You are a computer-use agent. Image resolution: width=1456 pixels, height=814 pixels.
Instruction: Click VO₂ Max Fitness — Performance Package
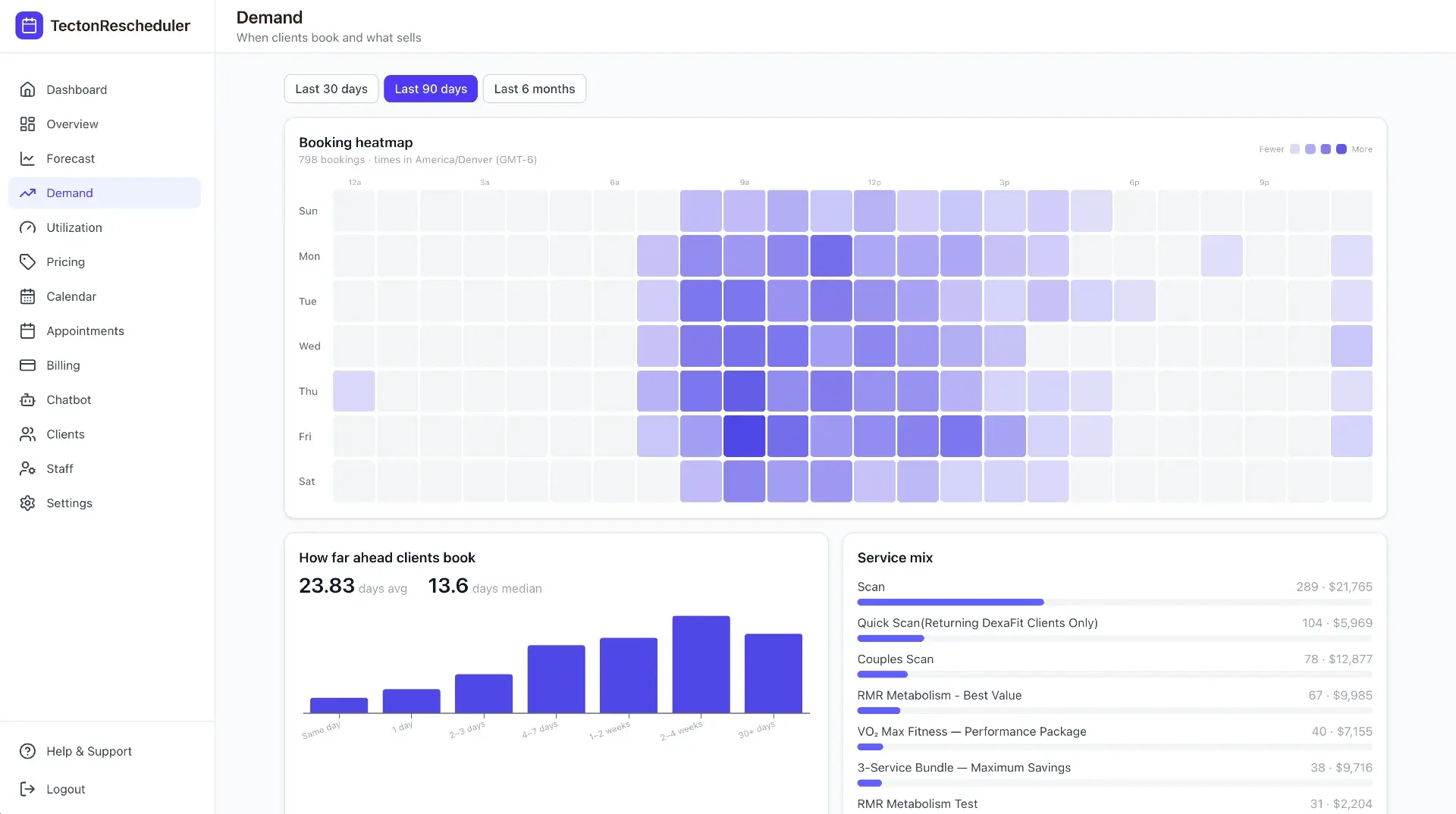972,731
